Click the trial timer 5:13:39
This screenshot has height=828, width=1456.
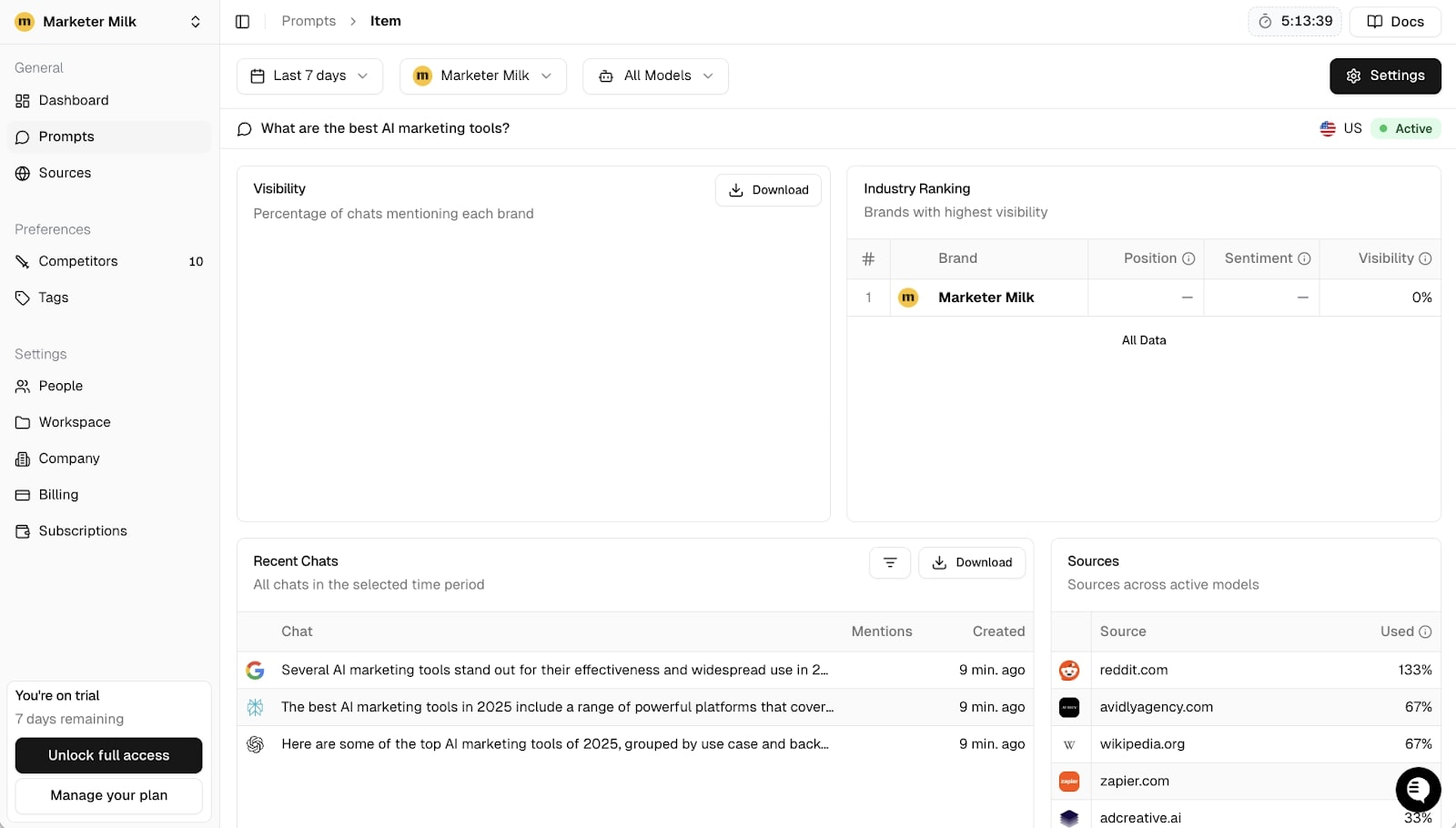pos(1295,21)
